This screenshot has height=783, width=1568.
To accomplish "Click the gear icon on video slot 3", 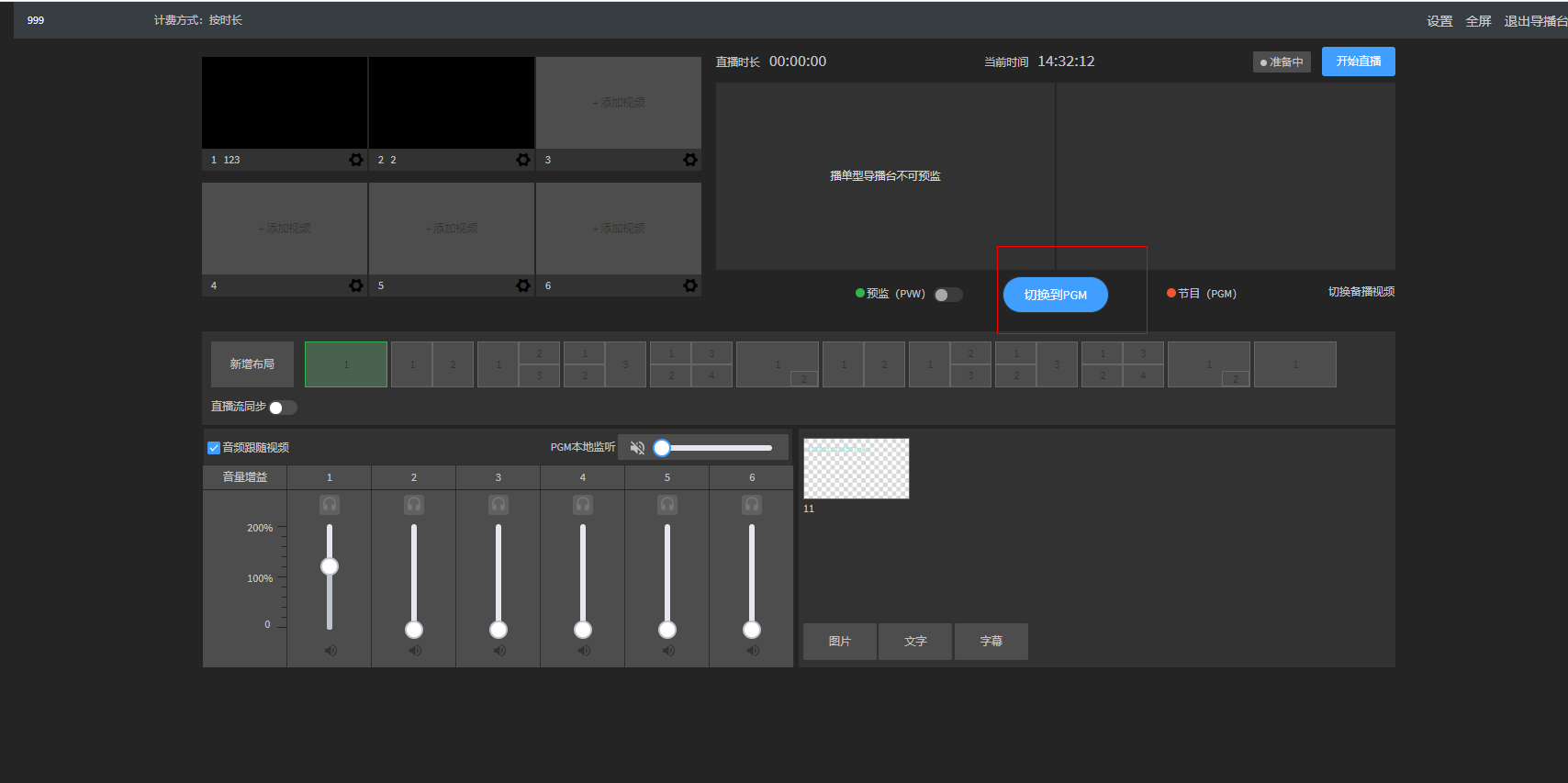I will 690,160.
